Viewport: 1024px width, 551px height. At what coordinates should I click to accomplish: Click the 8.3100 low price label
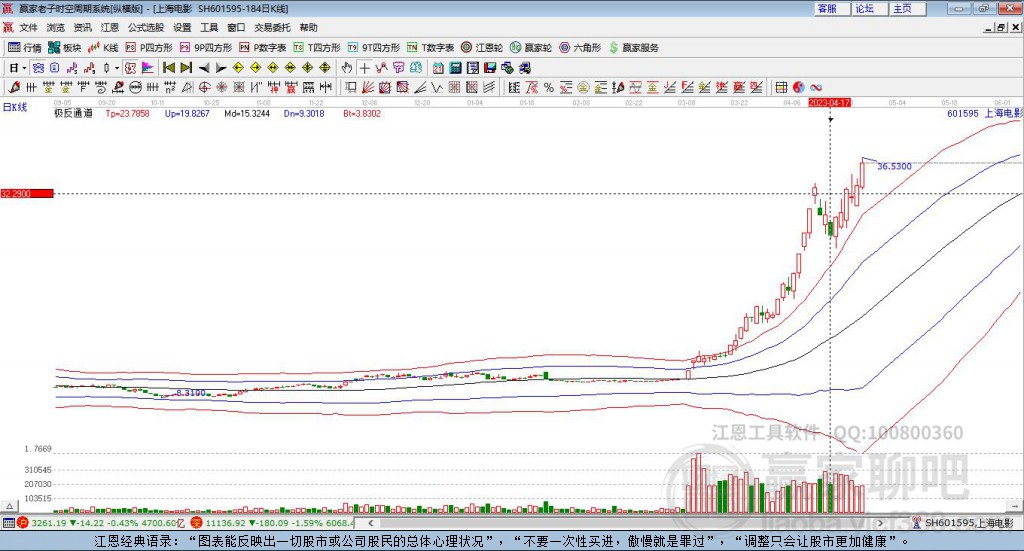click(191, 393)
